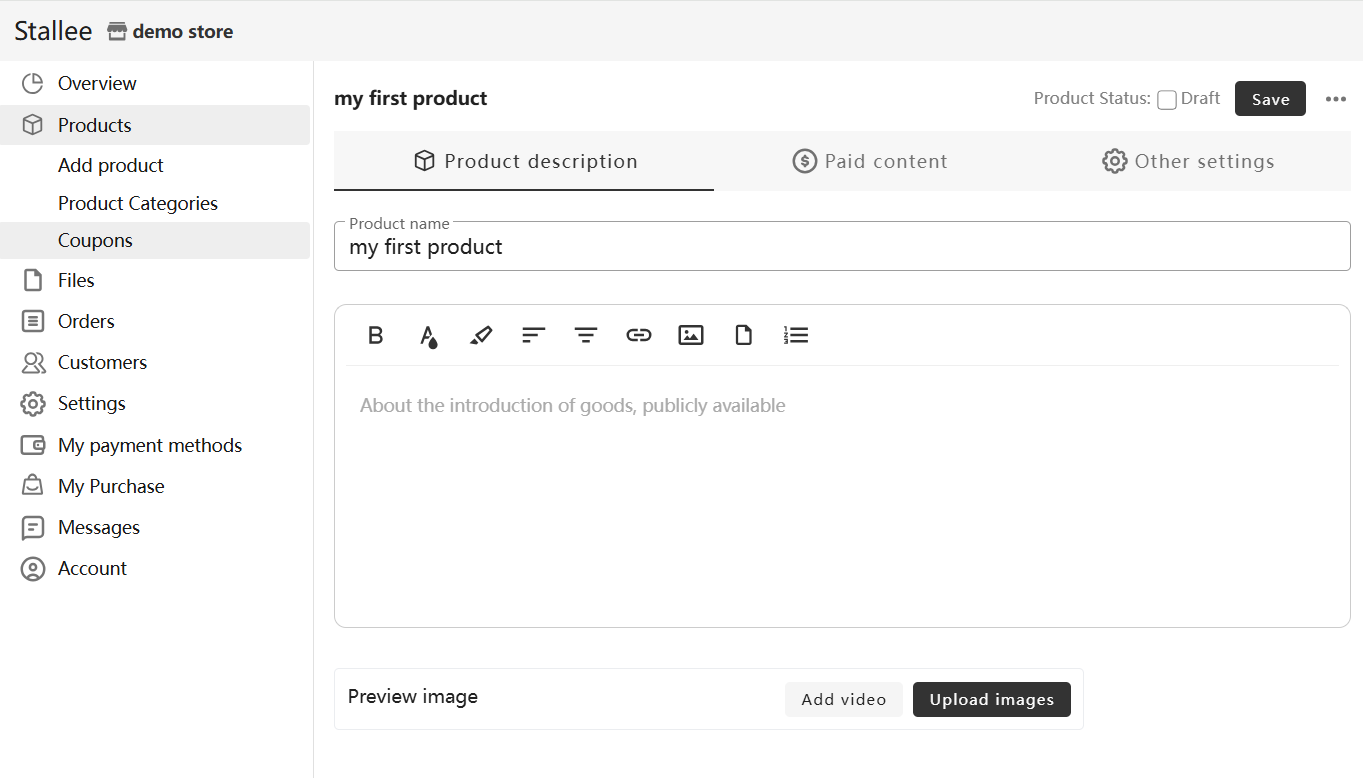The width and height of the screenshot is (1363, 778).
Task: Insert a hyperlink using link icon
Action: coord(638,335)
